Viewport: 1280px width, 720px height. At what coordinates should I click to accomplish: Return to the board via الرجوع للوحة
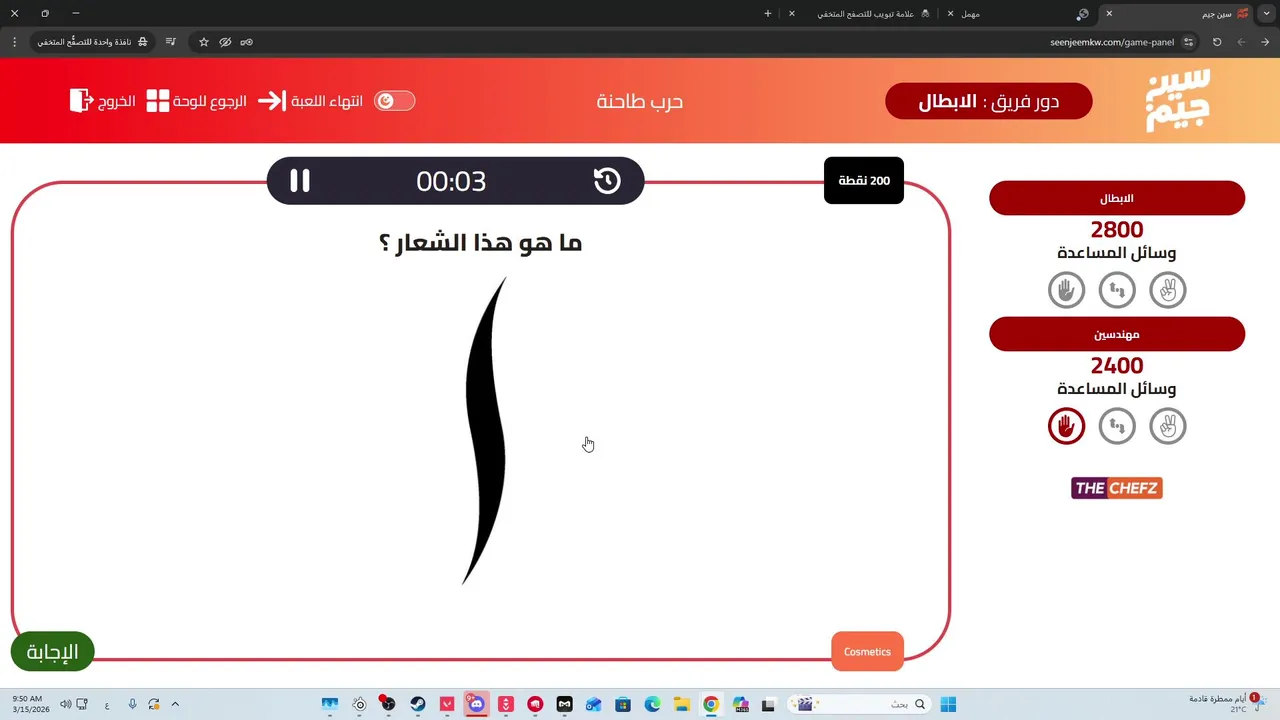196,101
